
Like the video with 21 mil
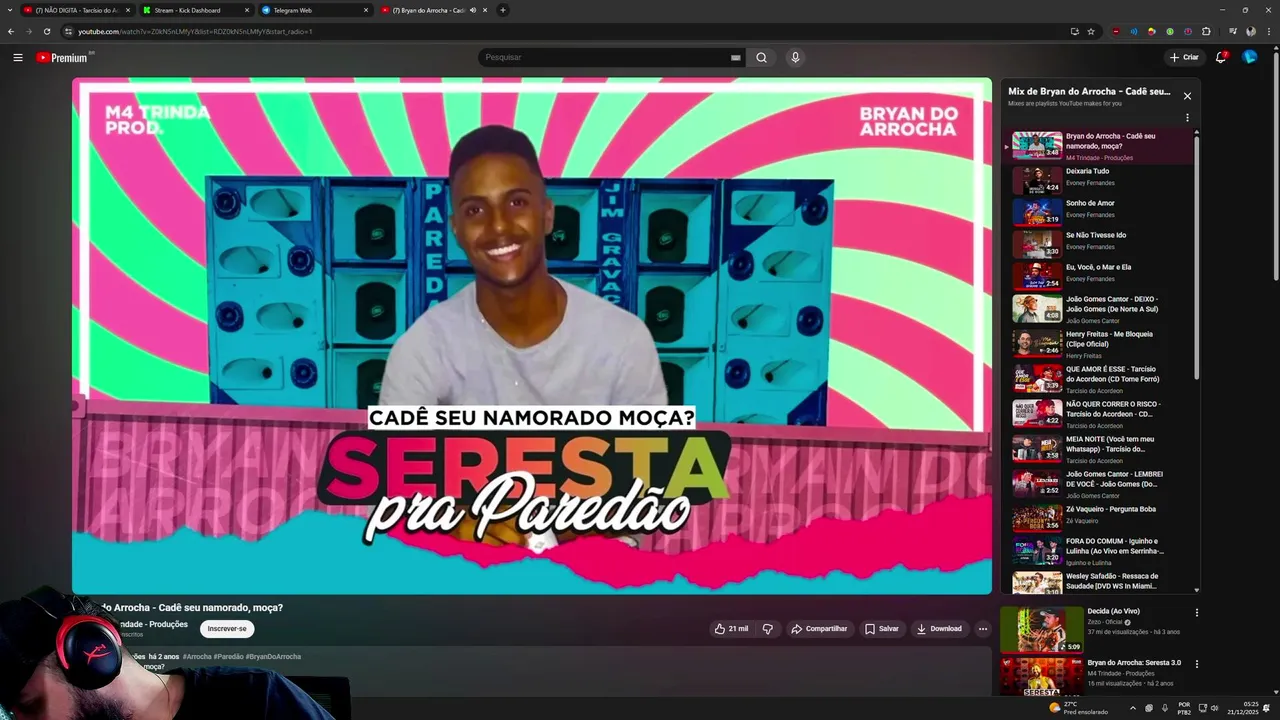pyautogui.click(x=731, y=629)
